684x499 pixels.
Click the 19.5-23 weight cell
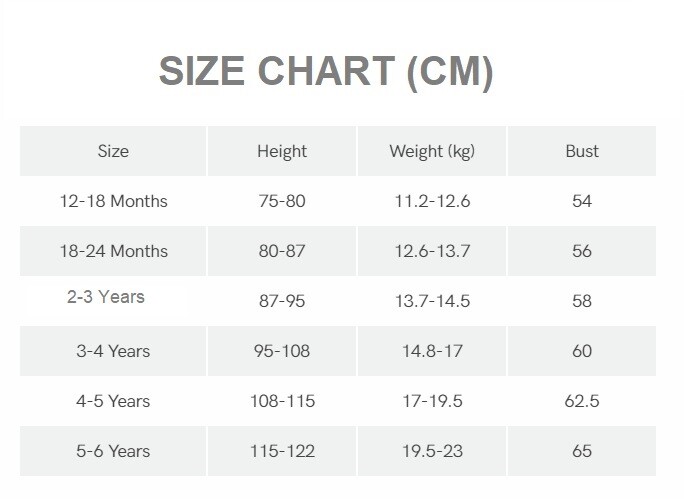pos(432,451)
